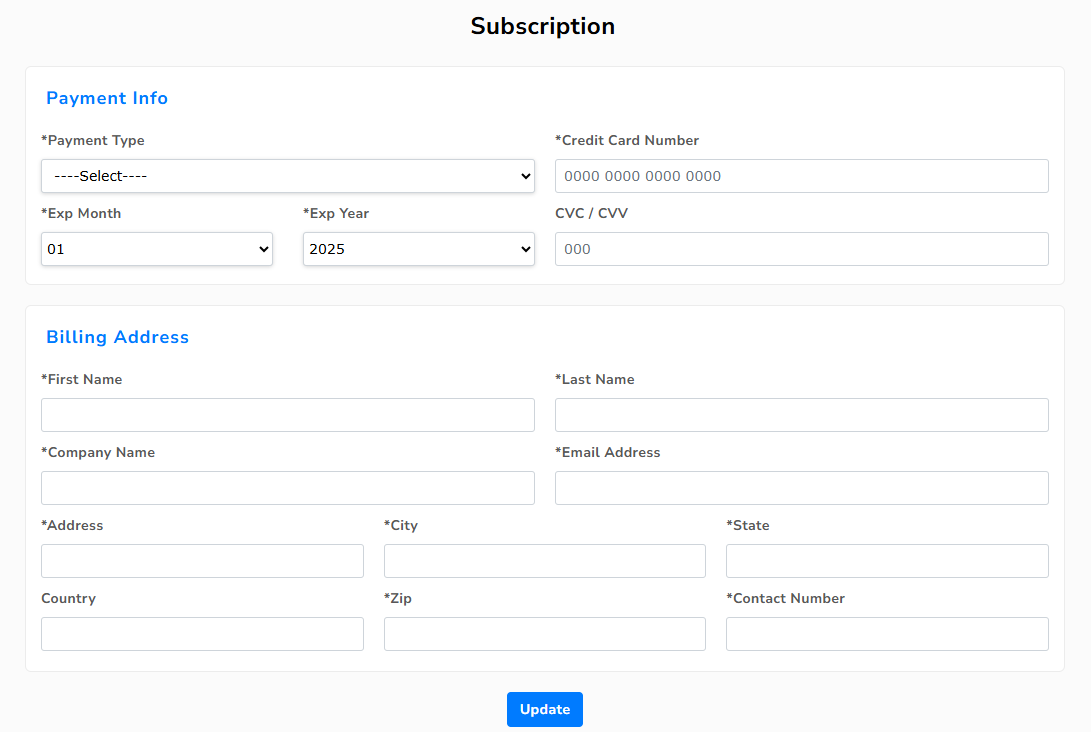Open the Exp Year dropdown
1091x747 pixels.
(x=418, y=249)
